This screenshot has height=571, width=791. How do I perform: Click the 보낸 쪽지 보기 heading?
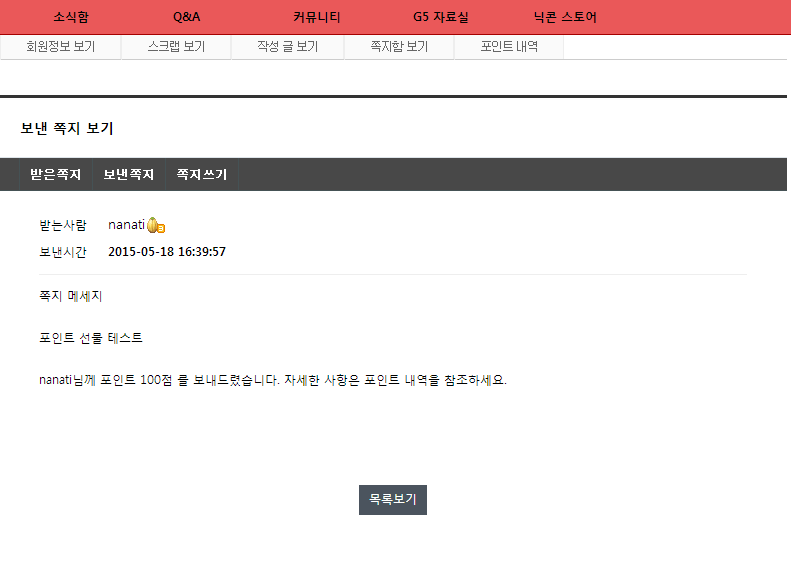tap(67, 128)
